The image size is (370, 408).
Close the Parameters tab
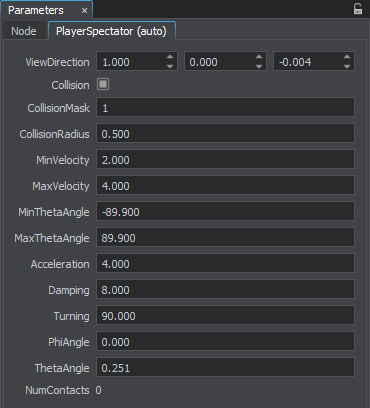(84, 11)
